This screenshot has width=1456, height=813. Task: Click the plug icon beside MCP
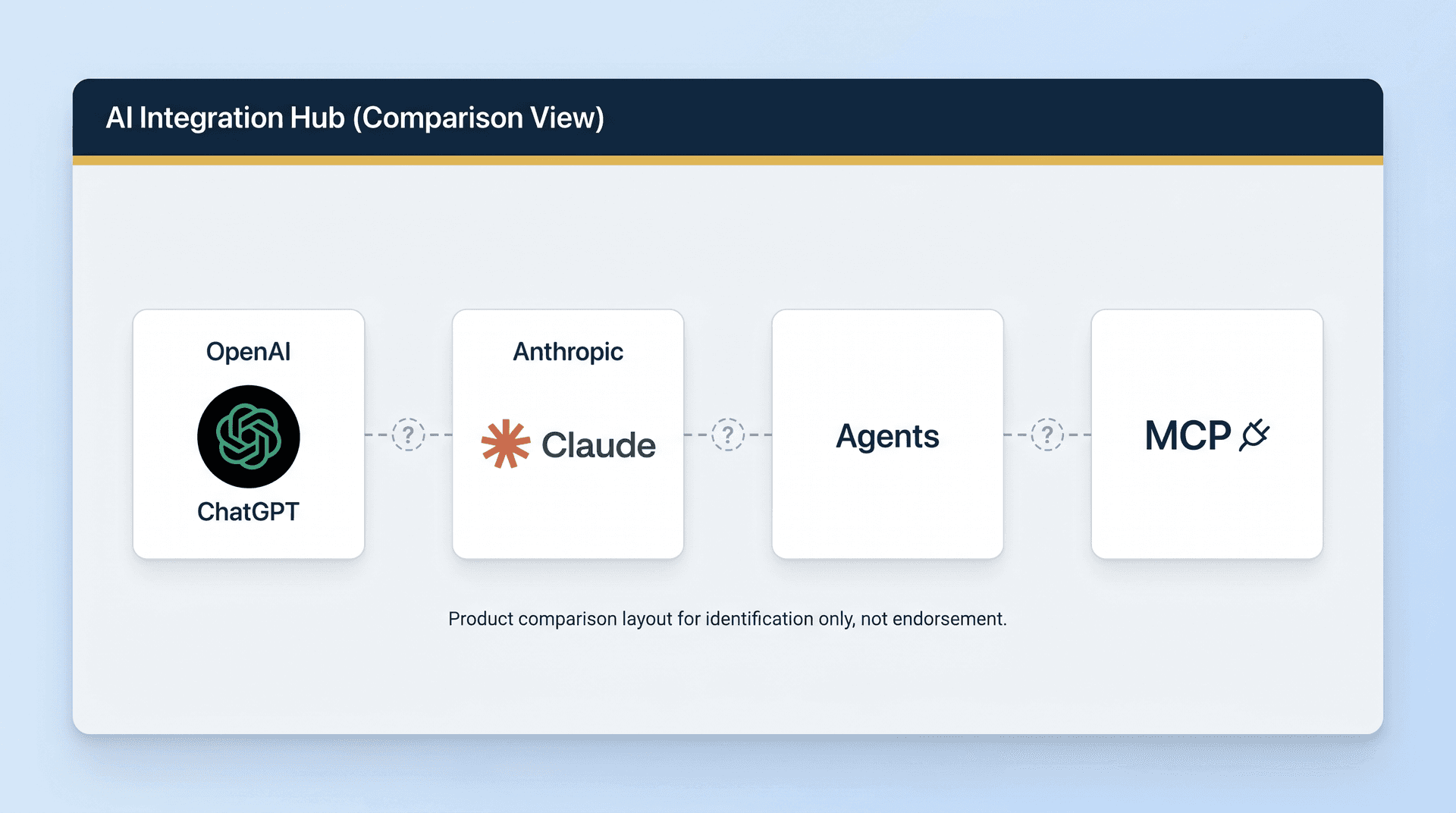click(1254, 435)
